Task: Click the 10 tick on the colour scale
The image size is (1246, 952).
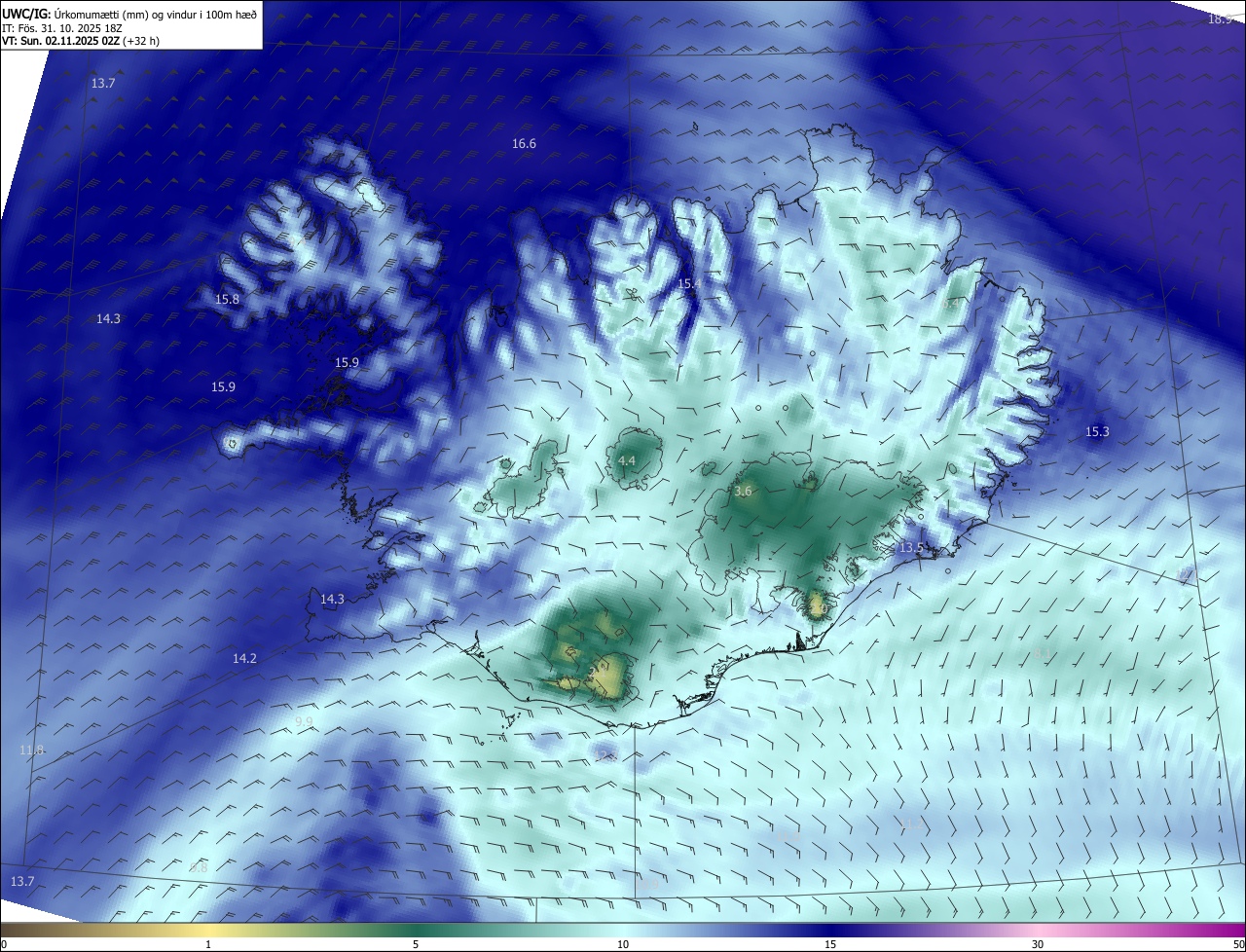Action: click(x=623, y=944)
